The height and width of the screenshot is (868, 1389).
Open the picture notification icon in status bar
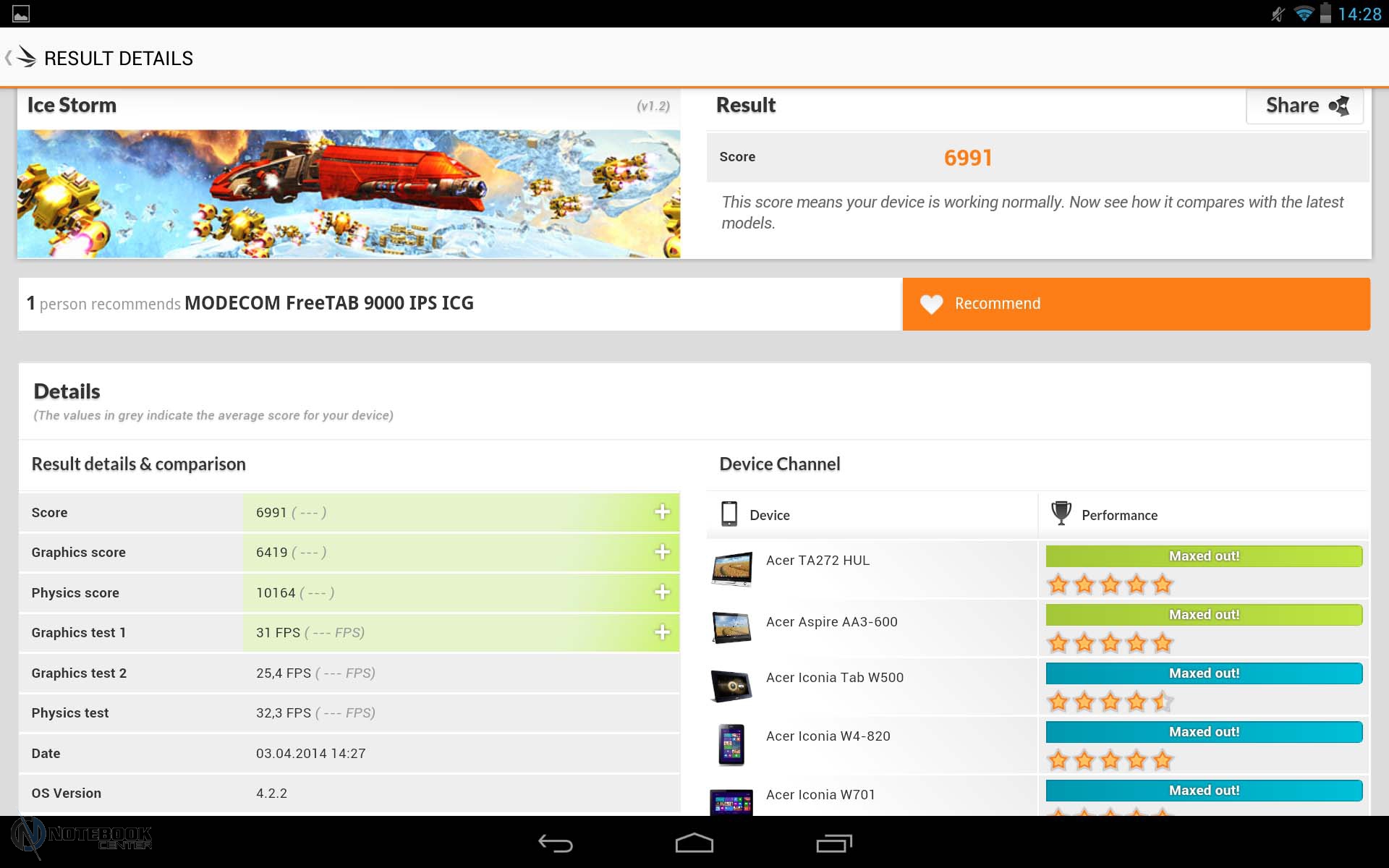[21, 14]
